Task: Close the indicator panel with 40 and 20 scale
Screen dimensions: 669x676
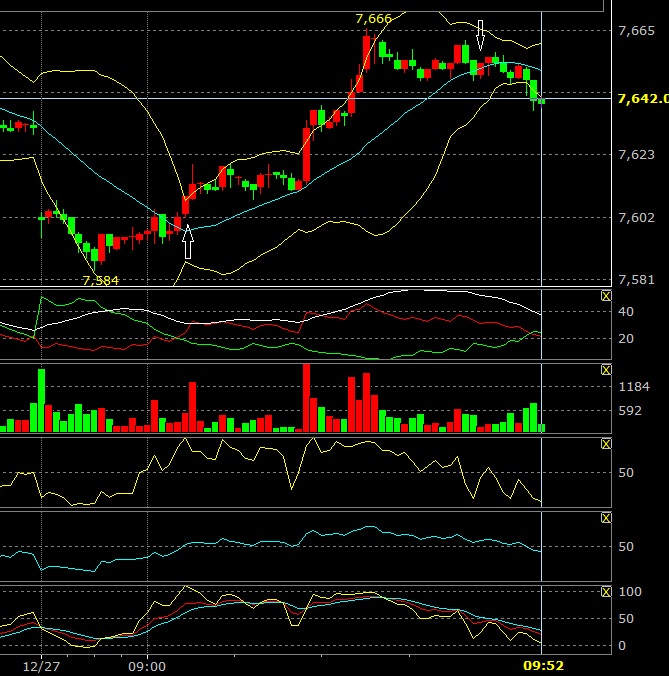Action: (x=606, y=296)
